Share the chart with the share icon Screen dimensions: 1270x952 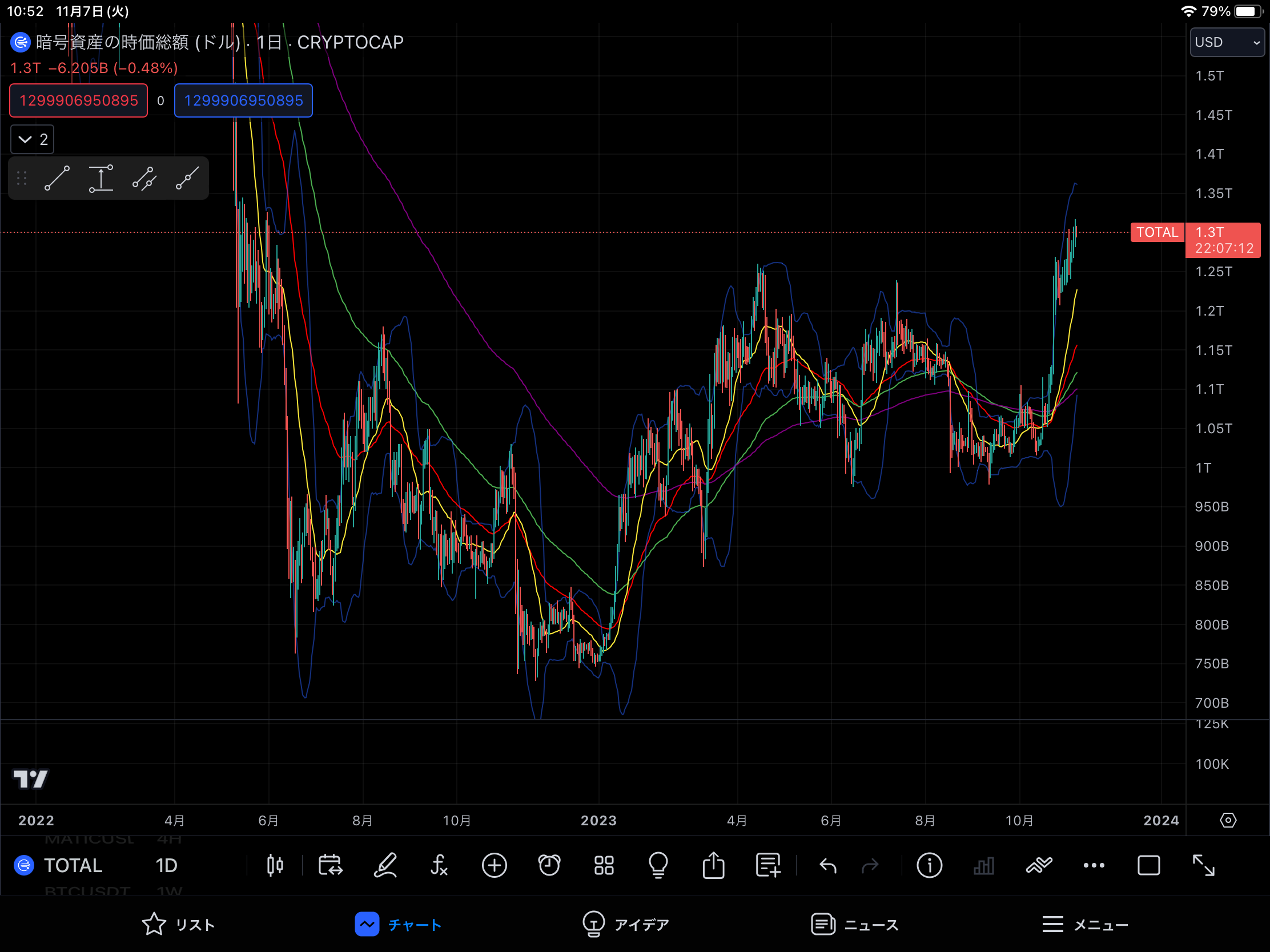pos(713,865)
